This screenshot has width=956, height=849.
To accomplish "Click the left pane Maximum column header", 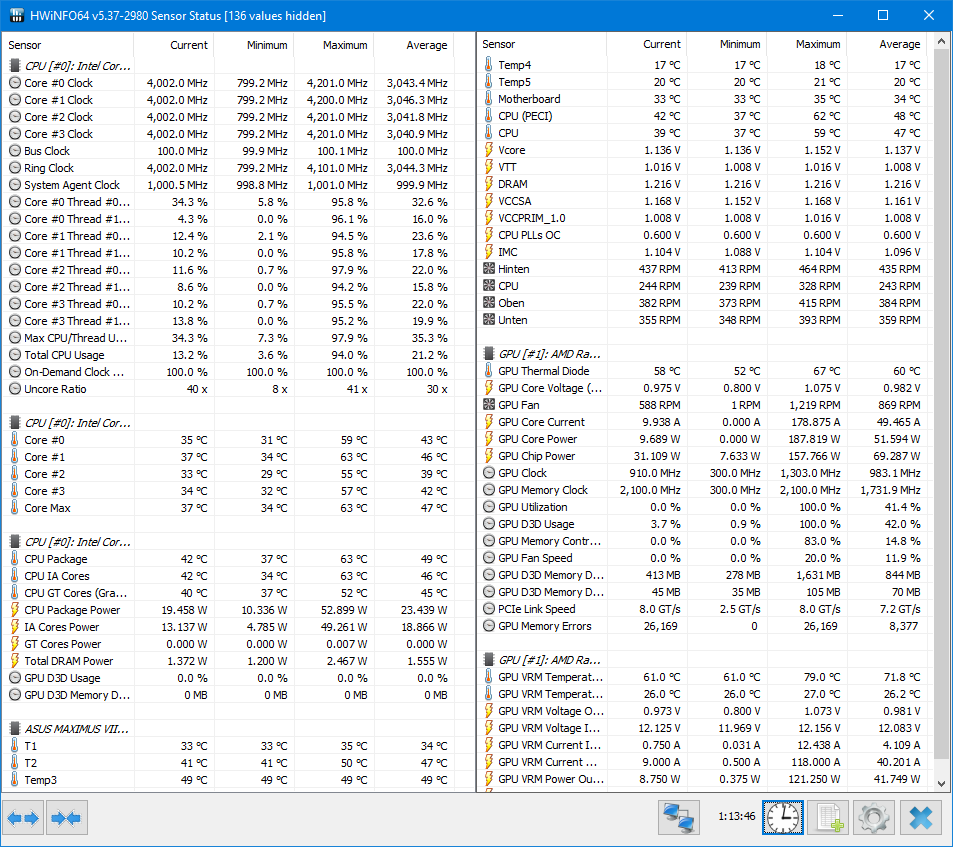I will coord(334,46).
